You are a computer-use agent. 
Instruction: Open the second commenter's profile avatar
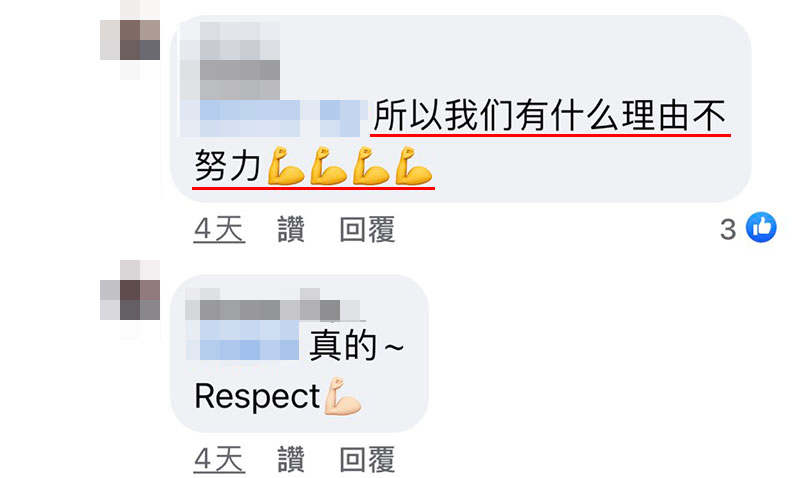[x=130, y=299]
